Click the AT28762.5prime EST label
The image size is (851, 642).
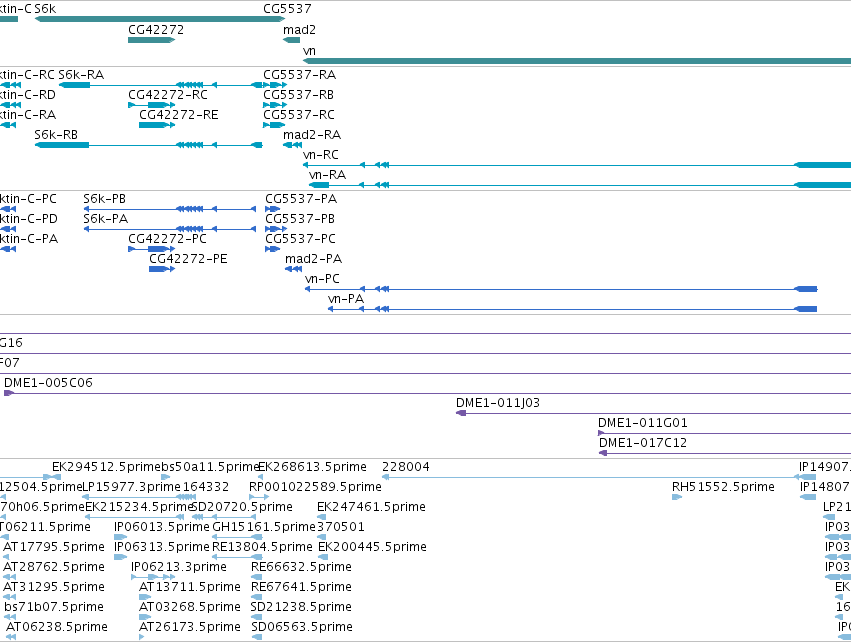click(54, 567)
